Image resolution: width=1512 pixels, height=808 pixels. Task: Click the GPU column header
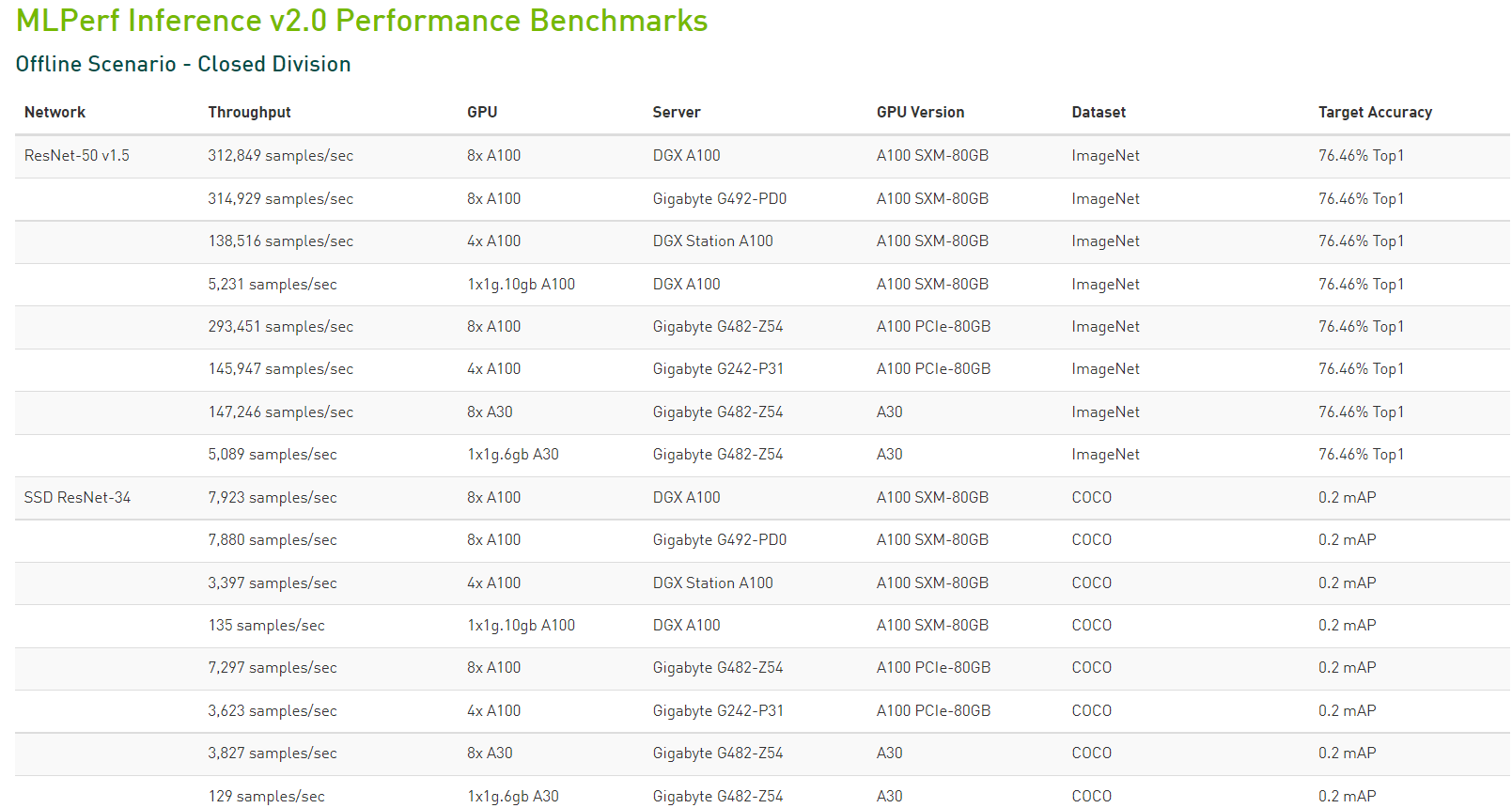coord(482,112)
